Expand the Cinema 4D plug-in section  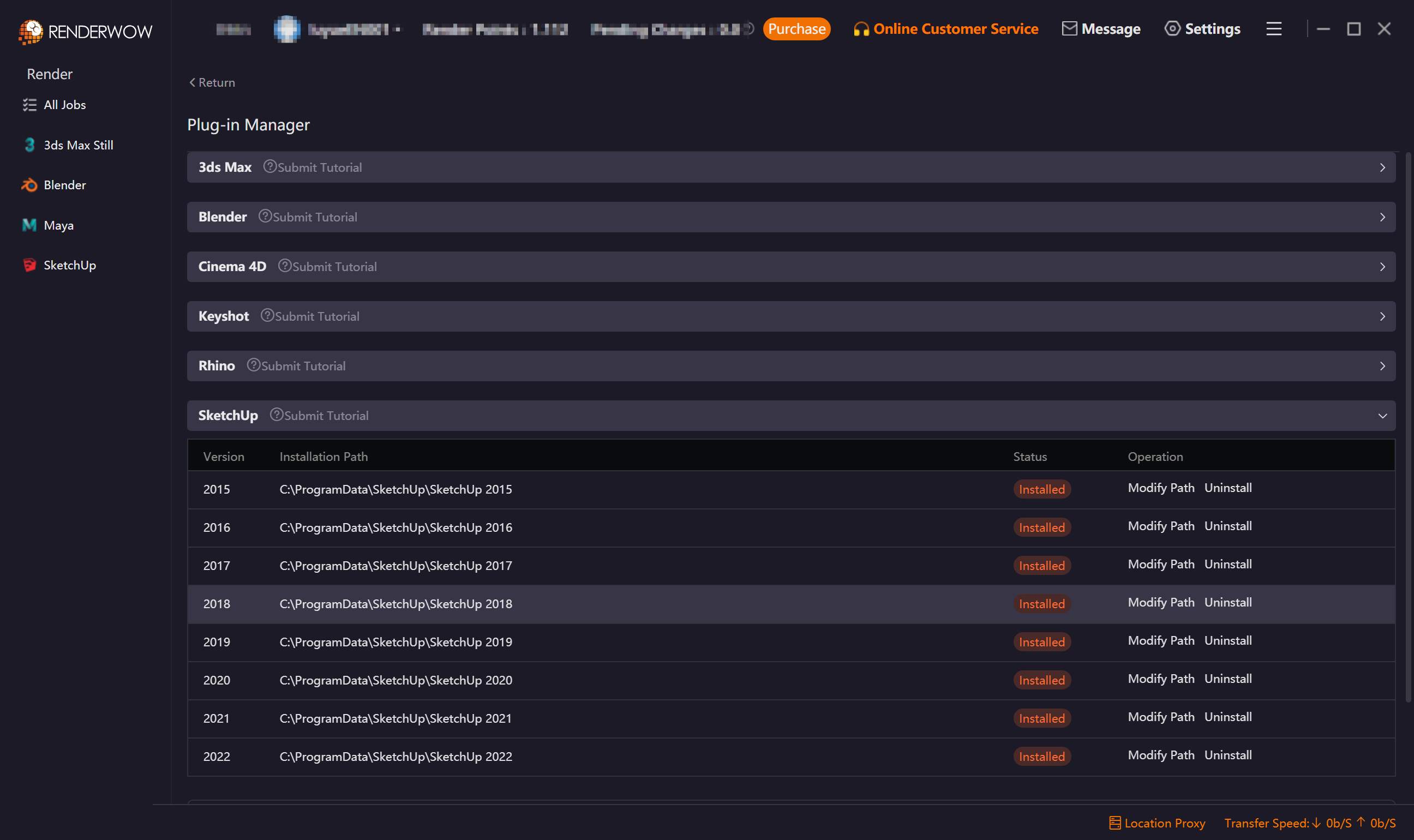(1382, 267)
